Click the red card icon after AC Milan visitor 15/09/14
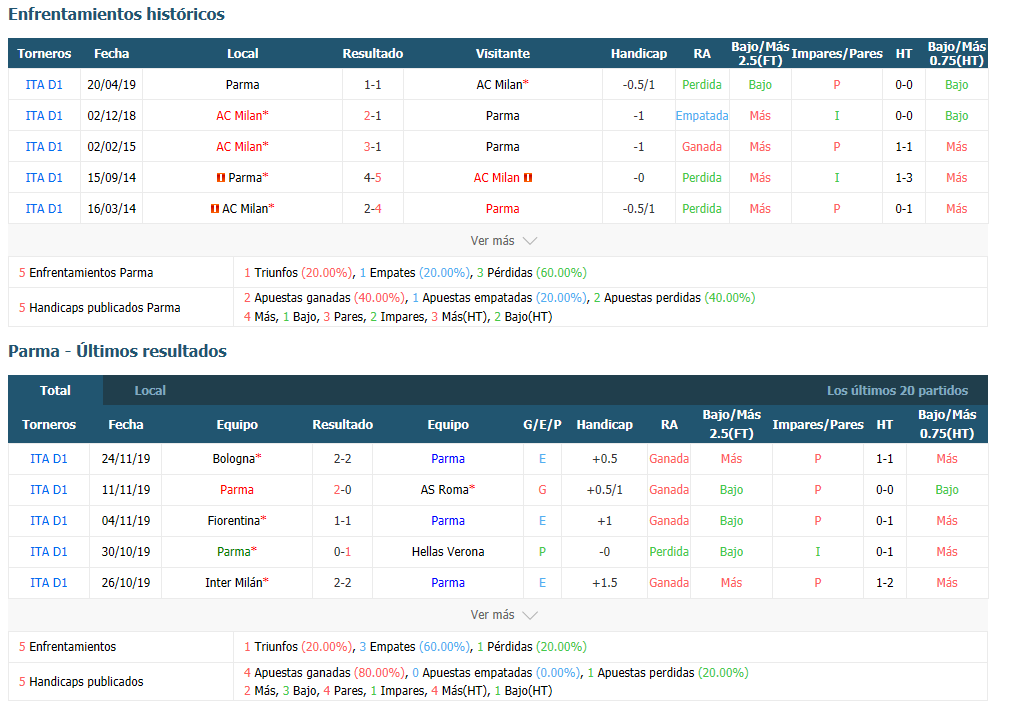Viewport: 1016px width, 711px height. pos(528,178)
